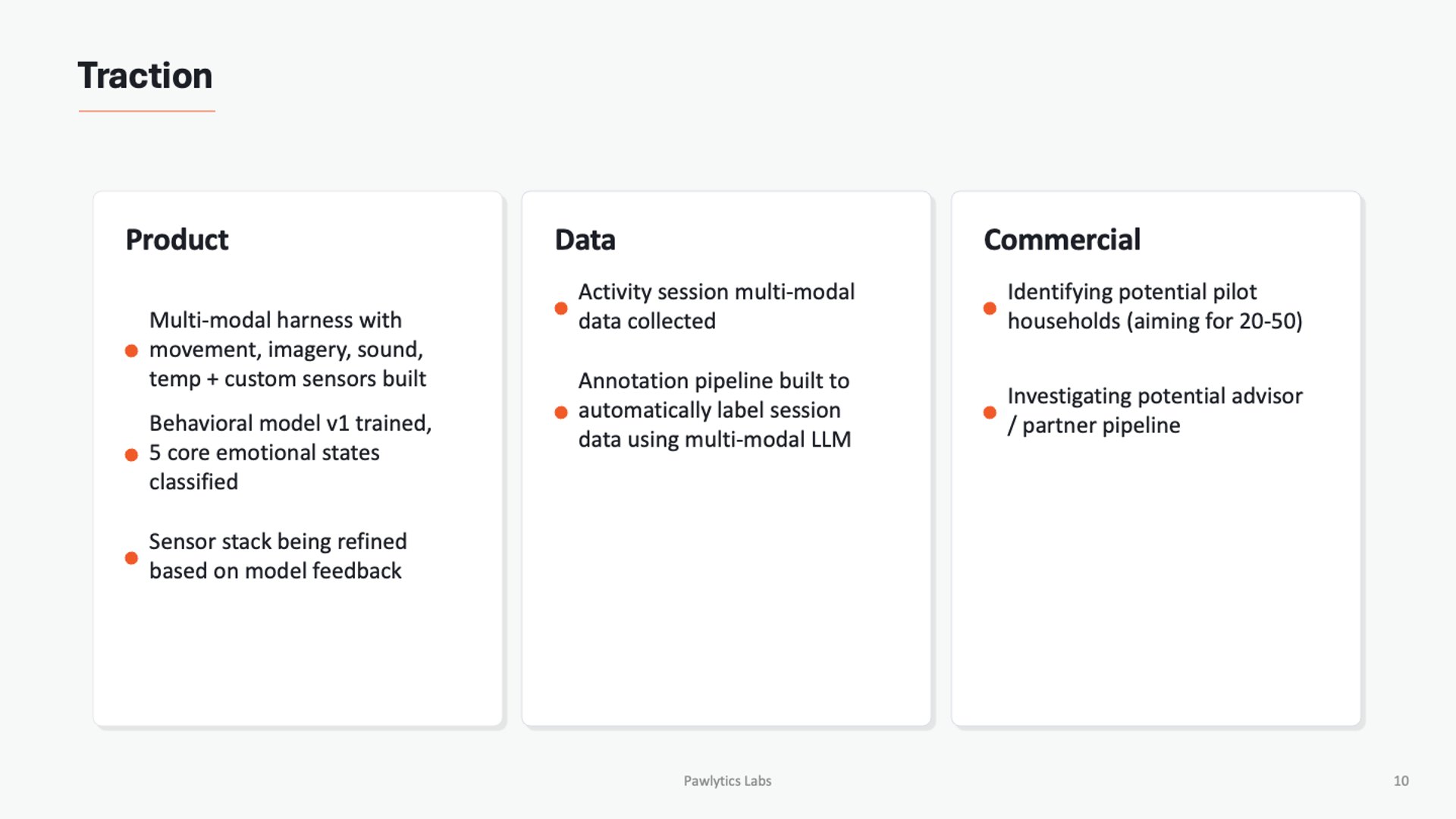Image resolution: width=1456 pixels, height=819 pixels.
Task: Click the Annotation pipeline built paragraph
Action: click(714, 410)
